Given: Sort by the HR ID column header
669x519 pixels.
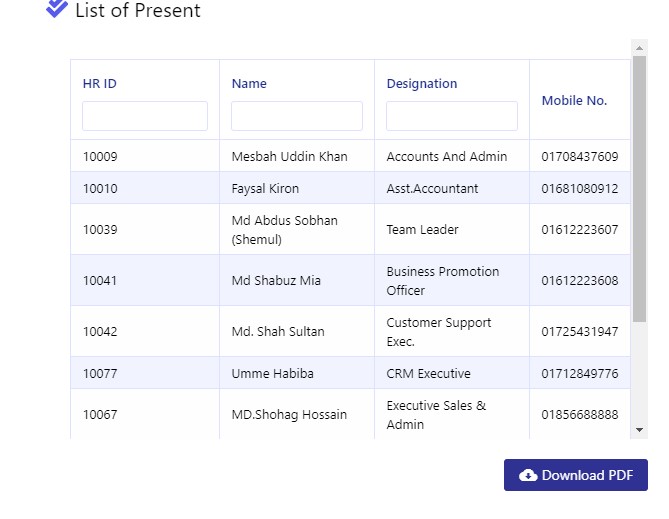Looking at the screenshot, I should coord(99,84).
